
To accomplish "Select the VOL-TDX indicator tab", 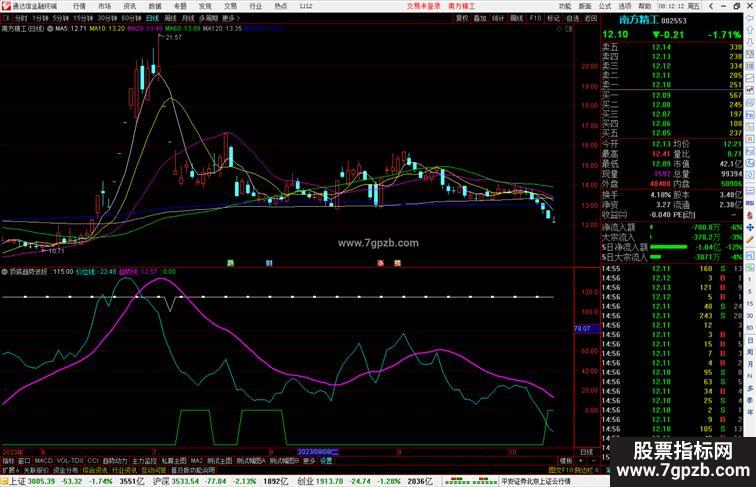I will point(70,461).
